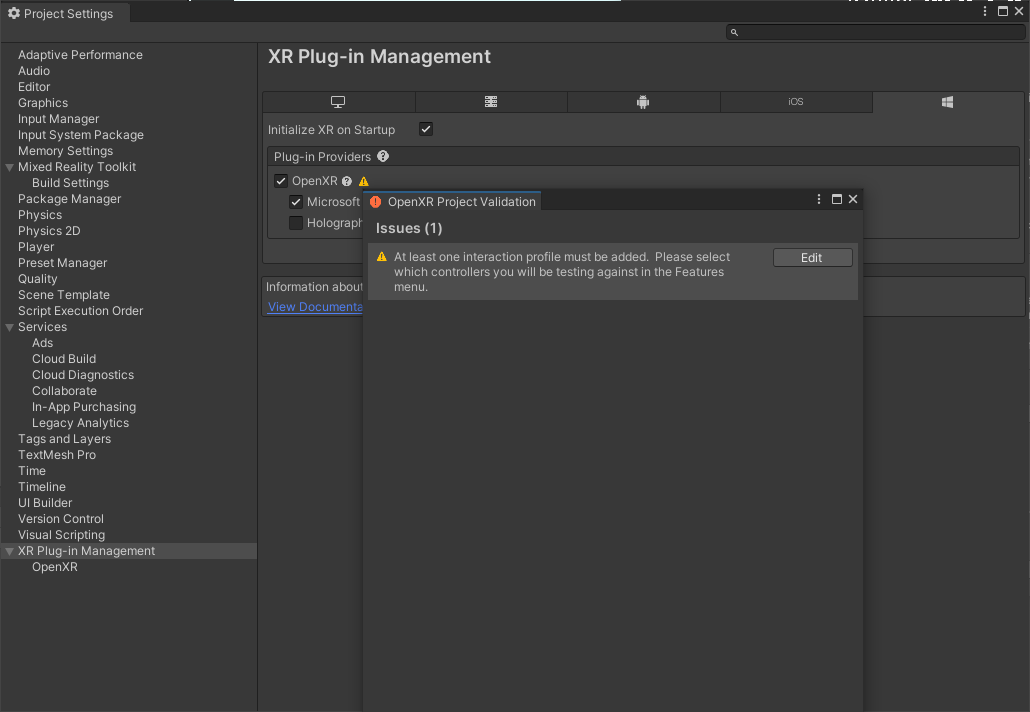Screen dimensions: 1030x712
Task: Select the Windows UWP platform tab
Action: (x=947, y=102)
